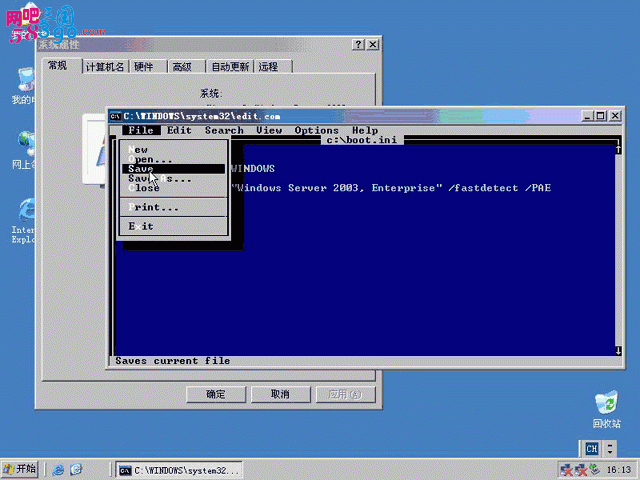Choose Save As... in the File menu
This screenshot has width=640, height=480.
pos(173,178)
